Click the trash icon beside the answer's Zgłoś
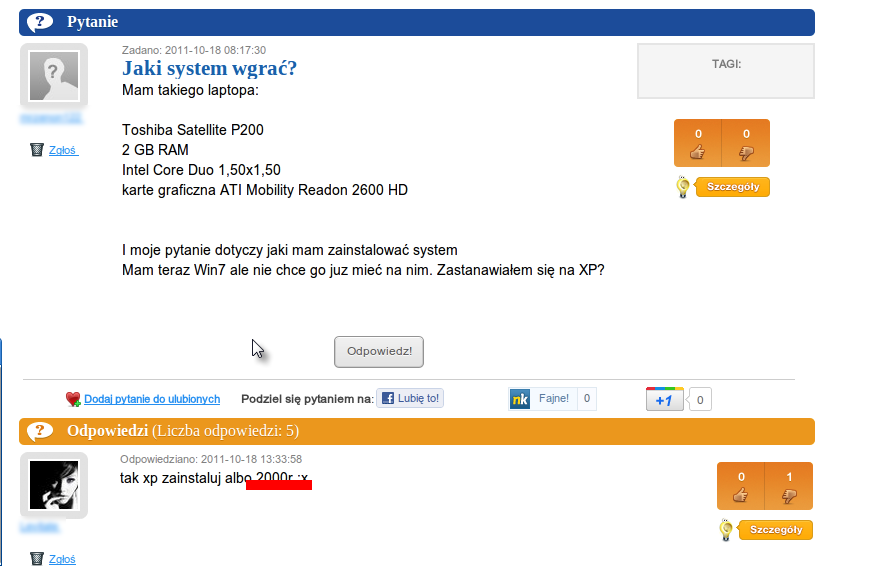Image resolution: width=874 pixels, height=569 pixels. tap(37, 558)
